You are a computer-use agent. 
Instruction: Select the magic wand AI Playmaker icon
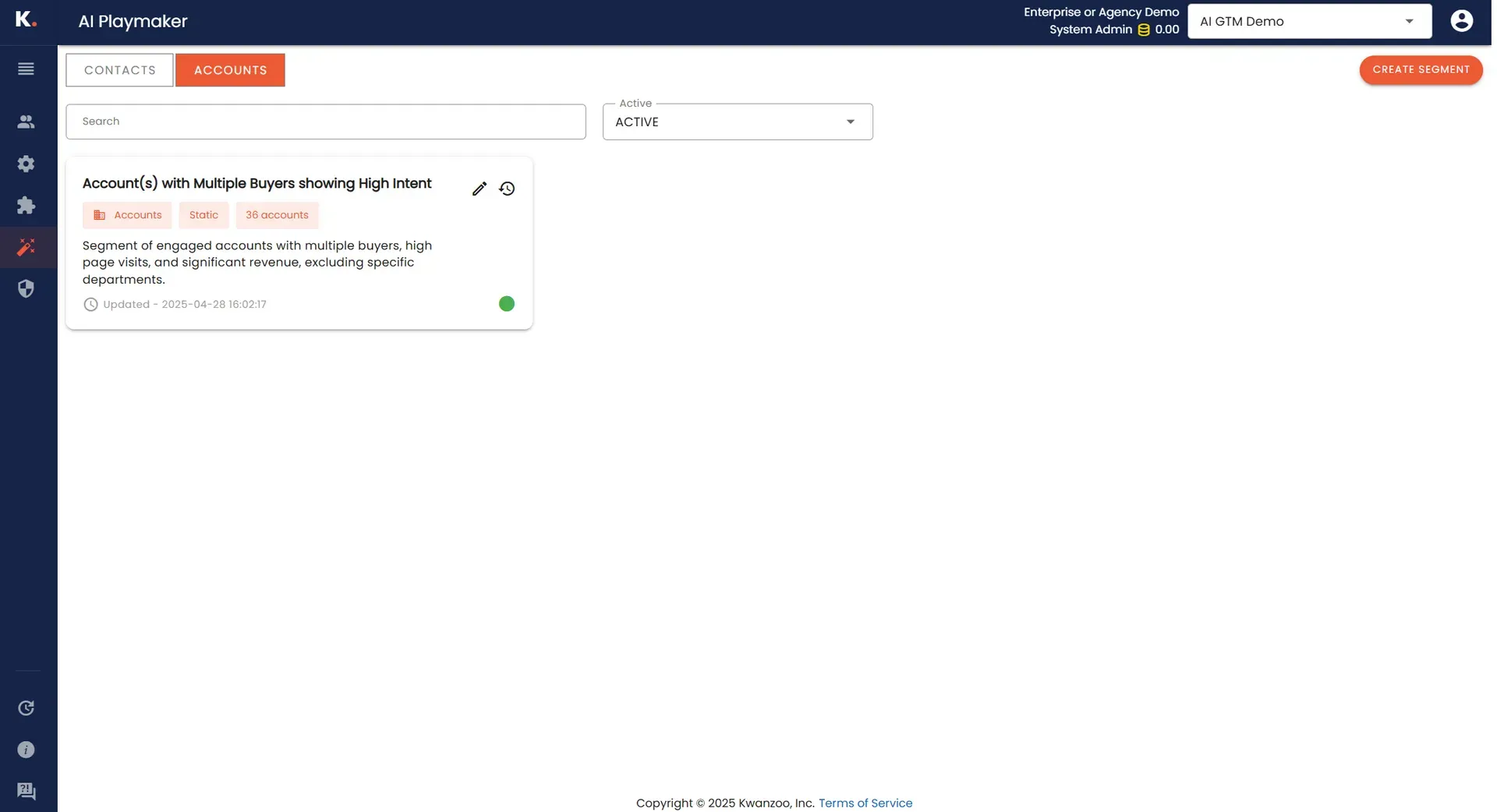point(26,248)
